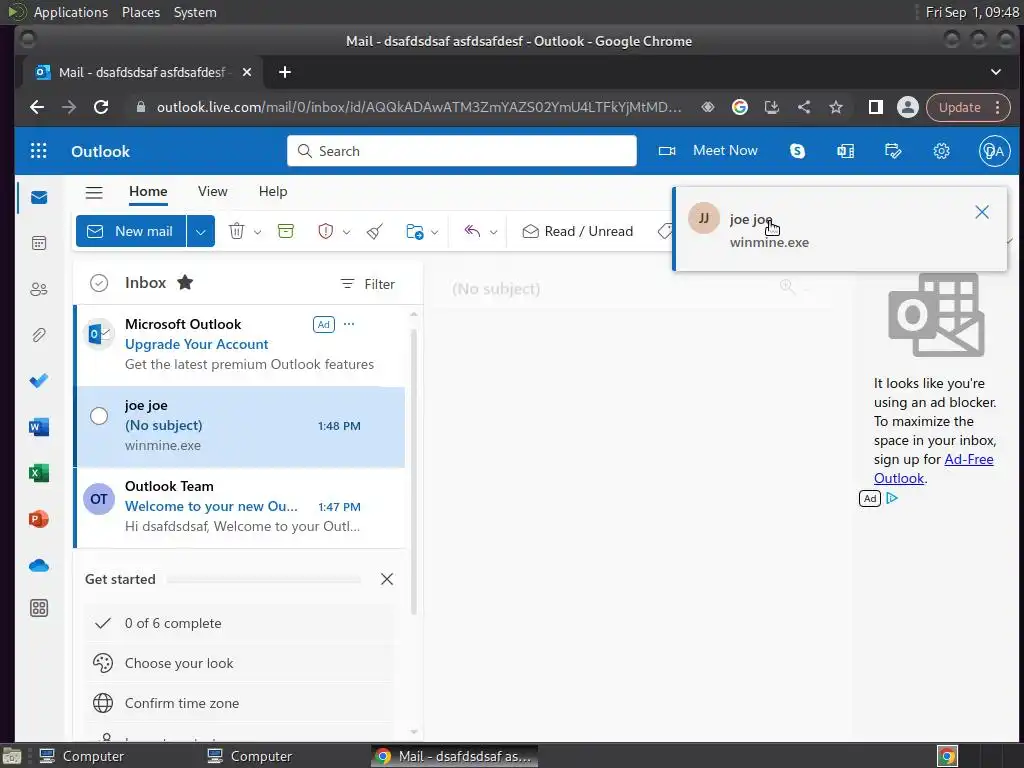This screenshot has height=768, width=1024.
Task: Open the account profile avatar
Action: point(994,151)
